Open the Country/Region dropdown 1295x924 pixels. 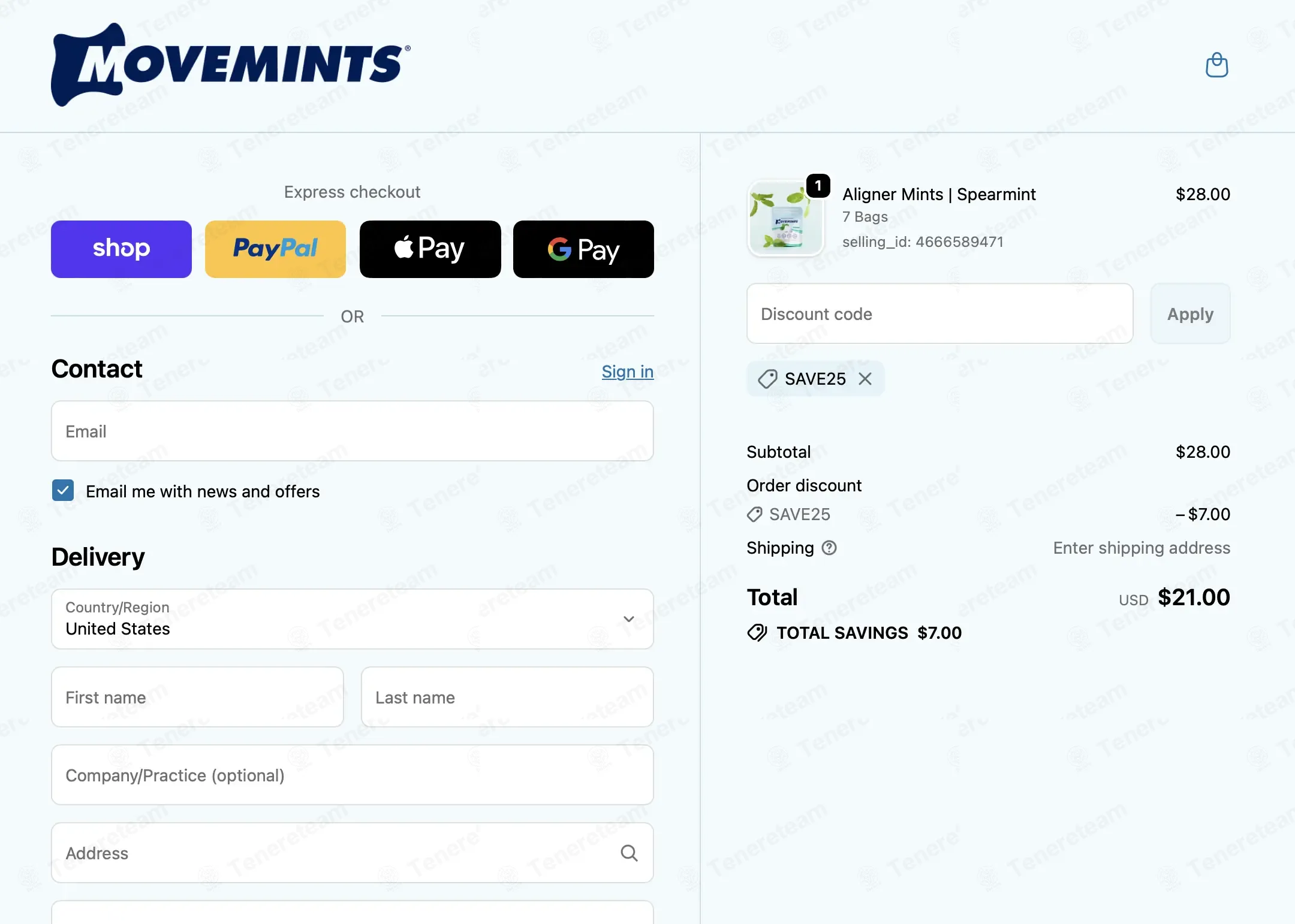[353, 618]
